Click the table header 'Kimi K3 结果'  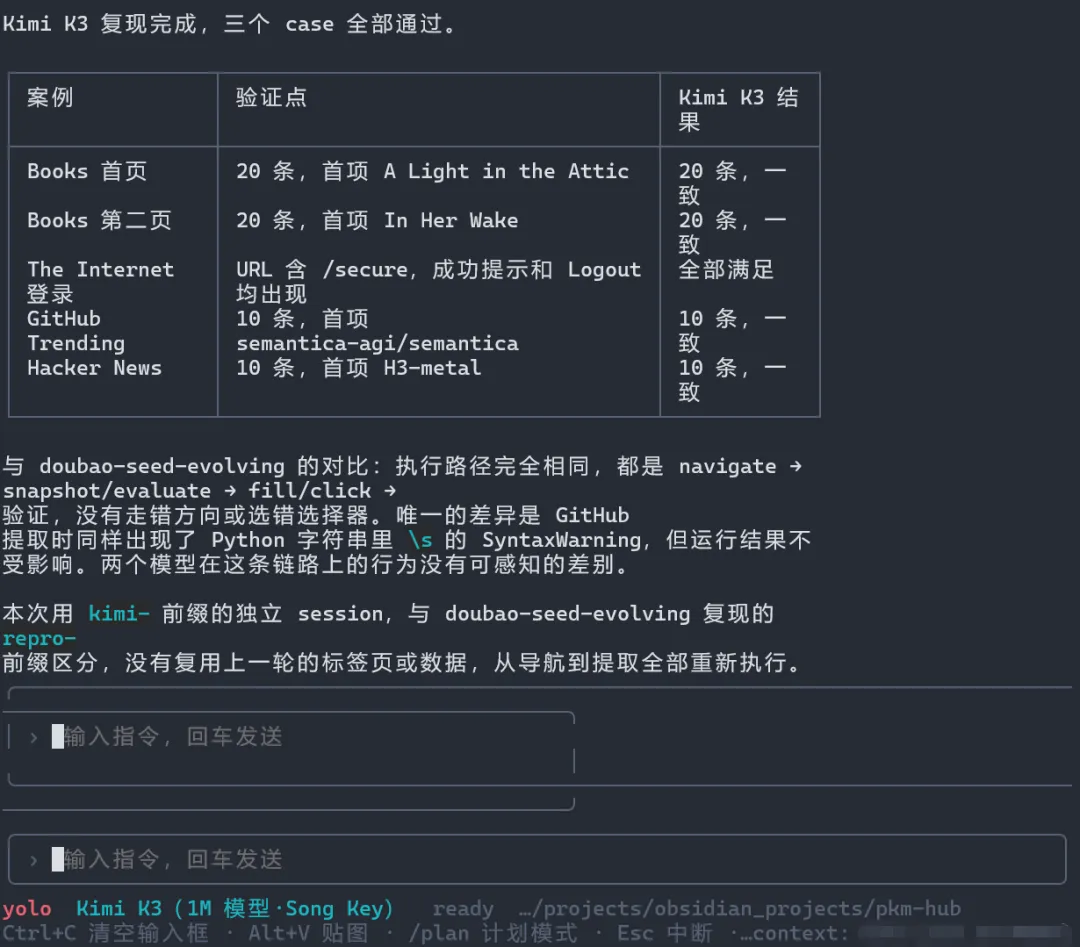click(x=738, y=110)
